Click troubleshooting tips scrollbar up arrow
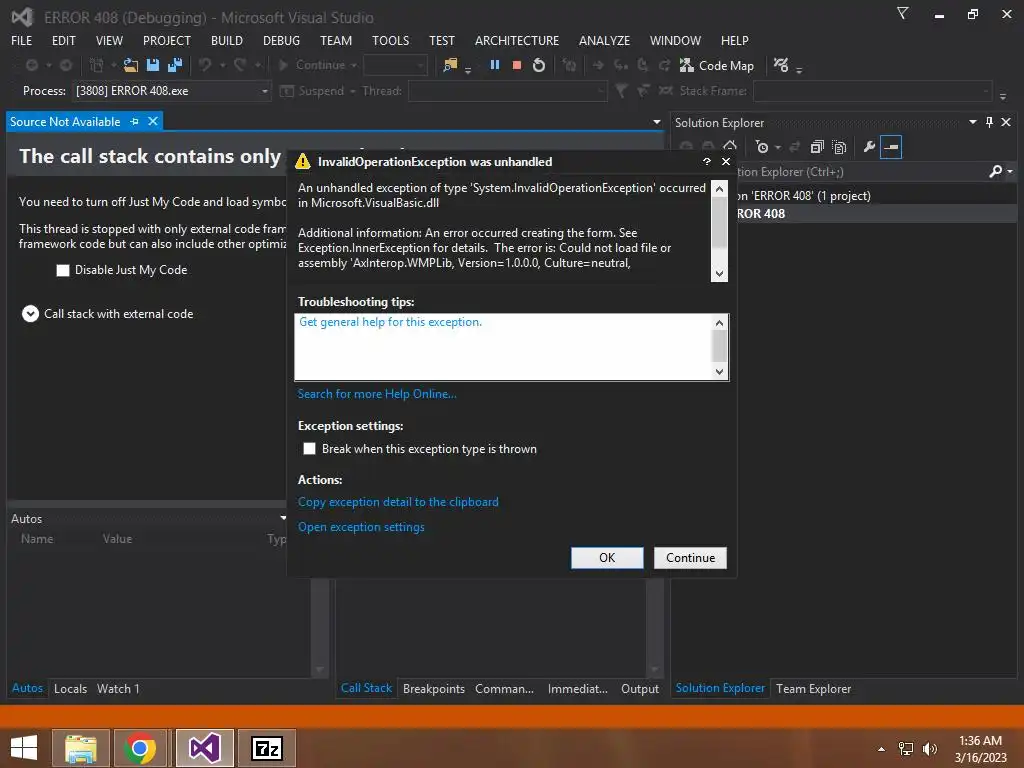This screenshot has height=768, width=1024. click(x=719, y=323)
